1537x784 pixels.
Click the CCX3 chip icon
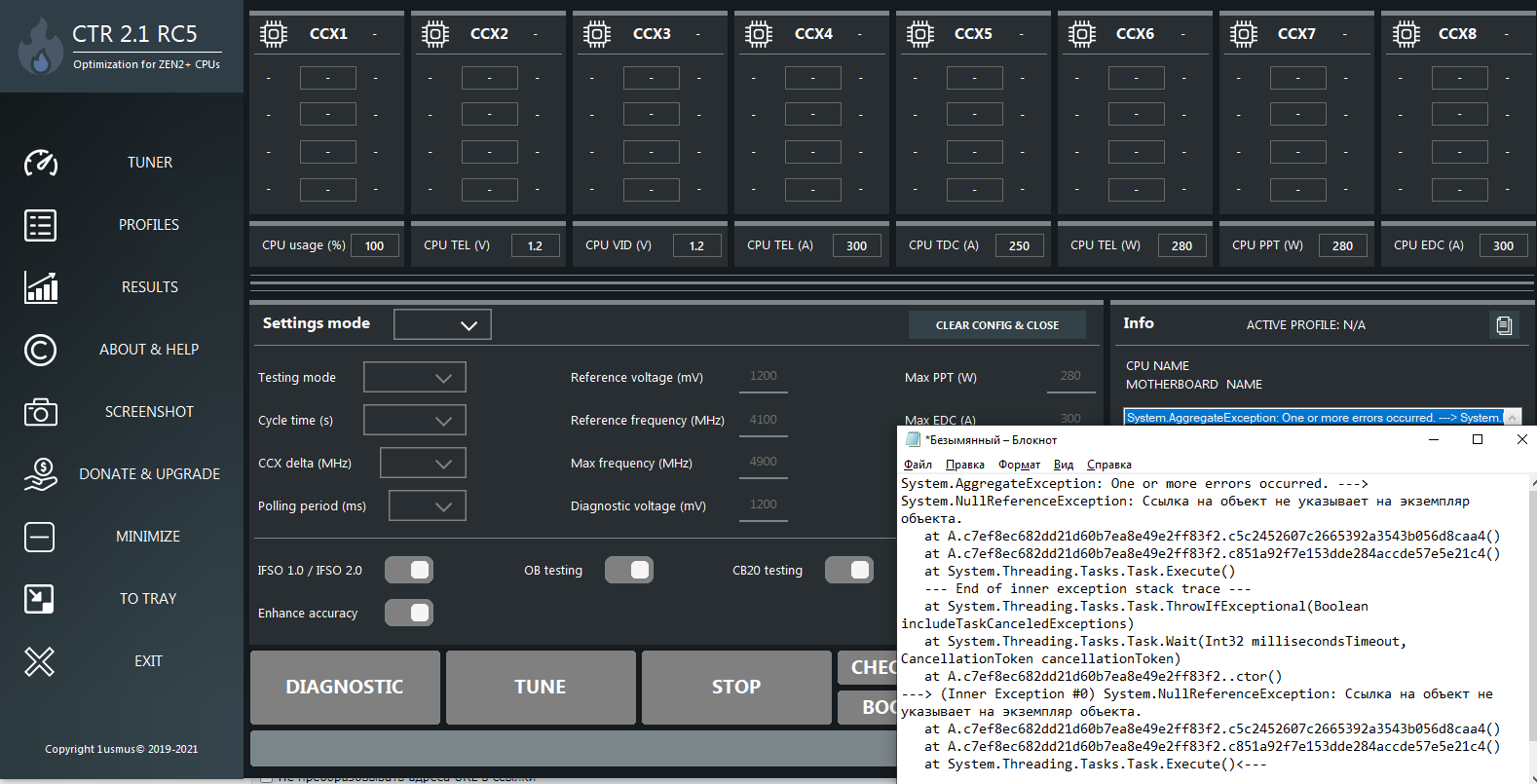tap(597, 34)
